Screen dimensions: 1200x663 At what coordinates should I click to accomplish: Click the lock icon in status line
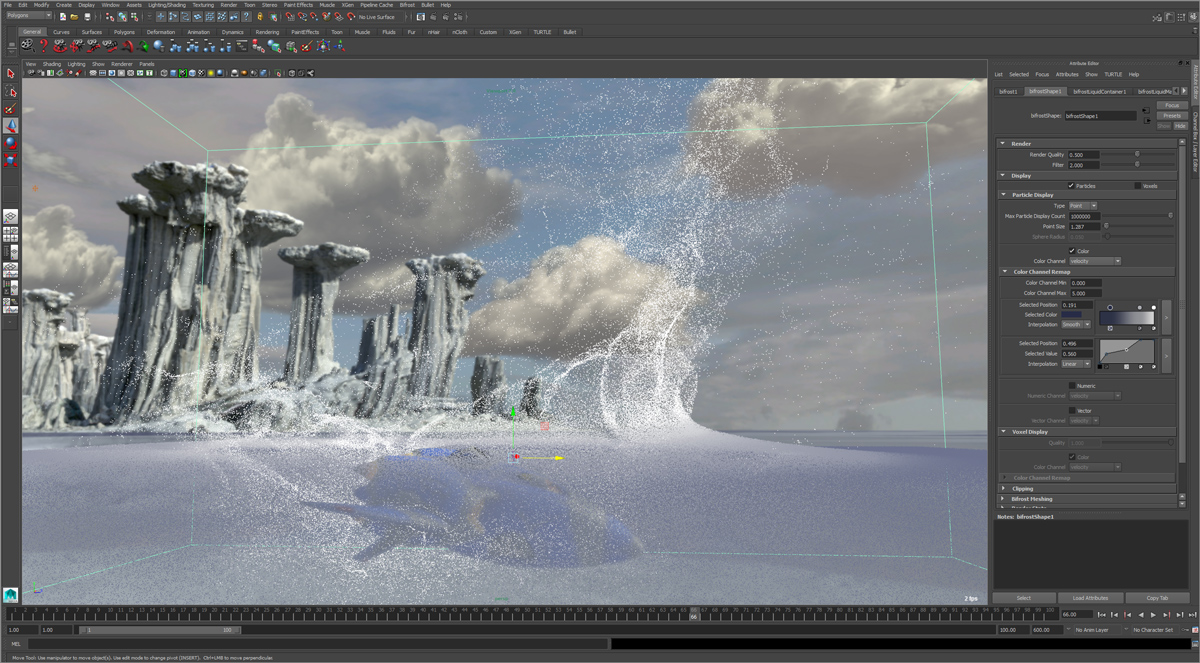click(x=260, y=17)
